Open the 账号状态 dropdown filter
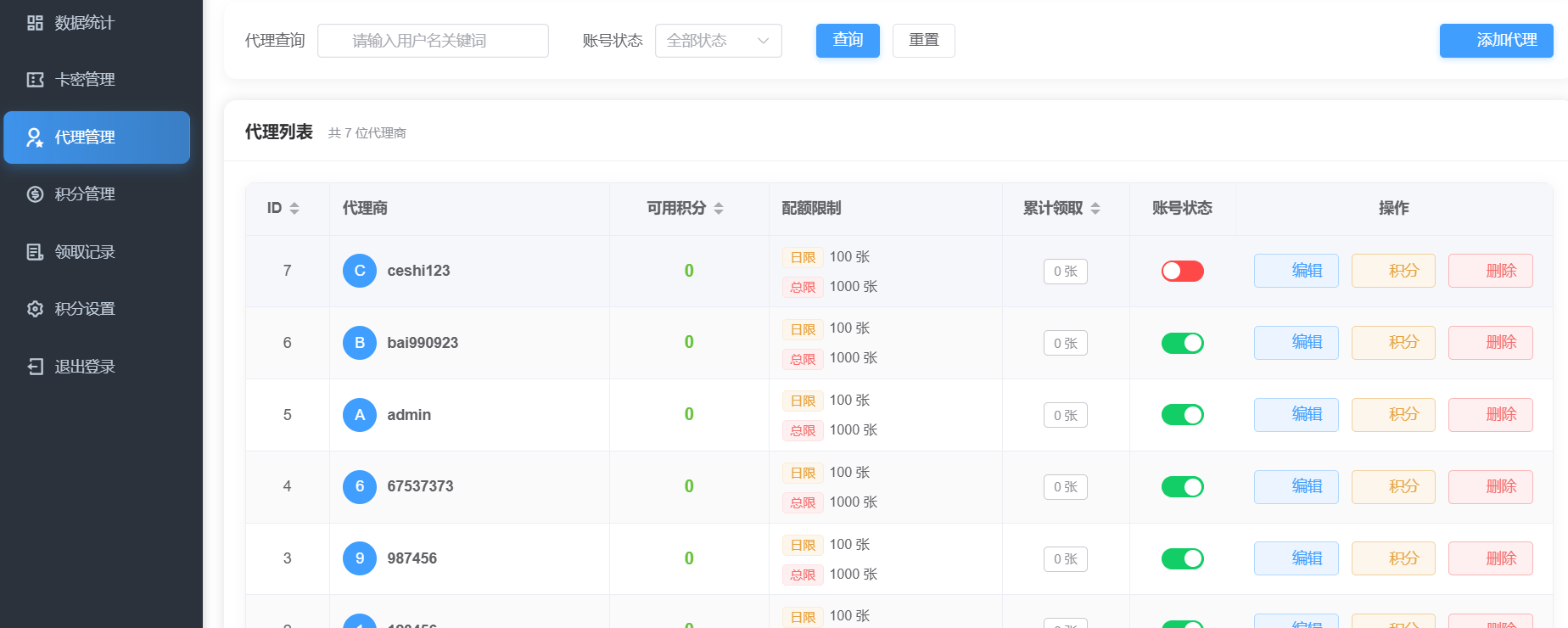Image resolution: width=1568 pixels, height=628 pixels. click(718, 41)
